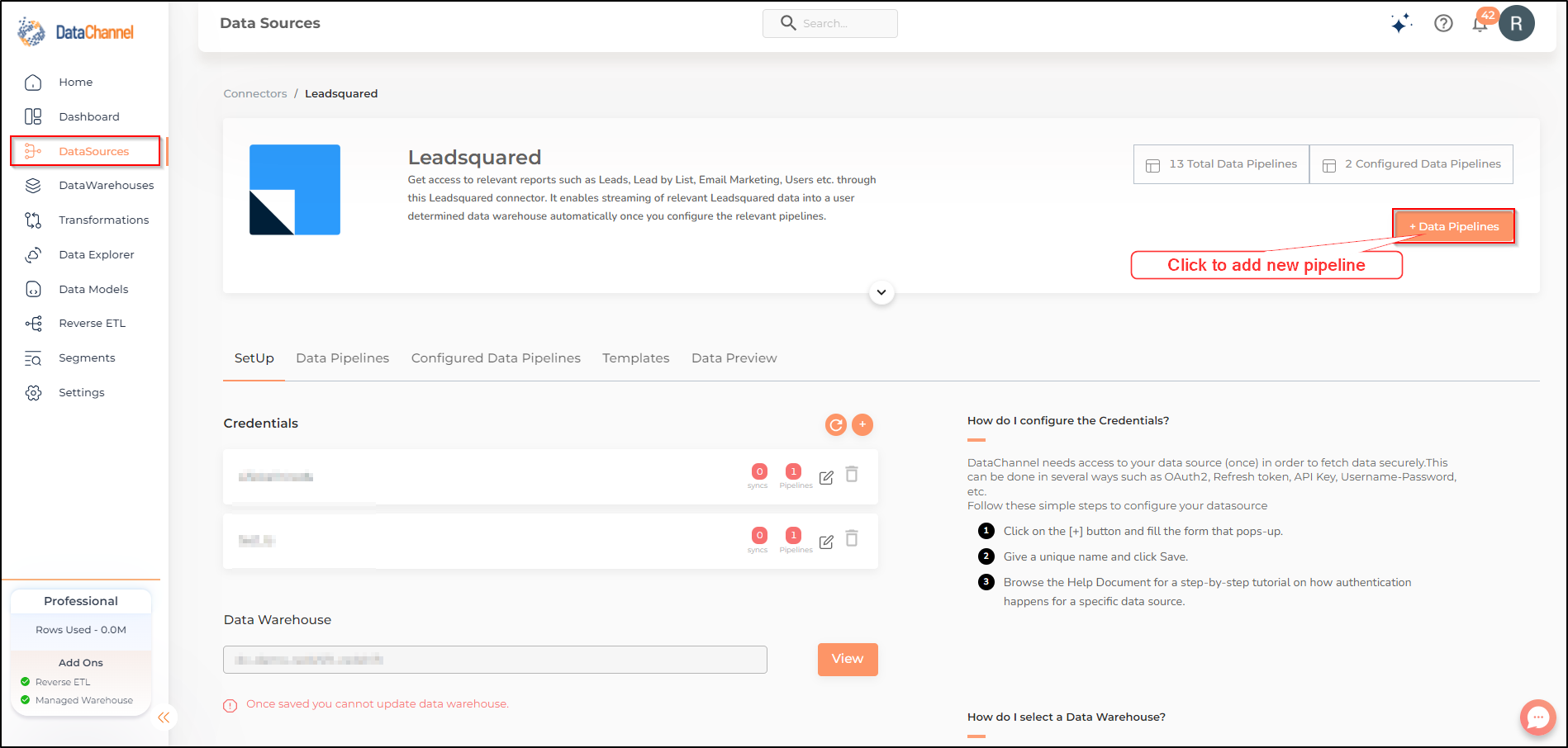Click Pipelines count badge of second credential
1568x748 pixels.
tap(793, 535)
